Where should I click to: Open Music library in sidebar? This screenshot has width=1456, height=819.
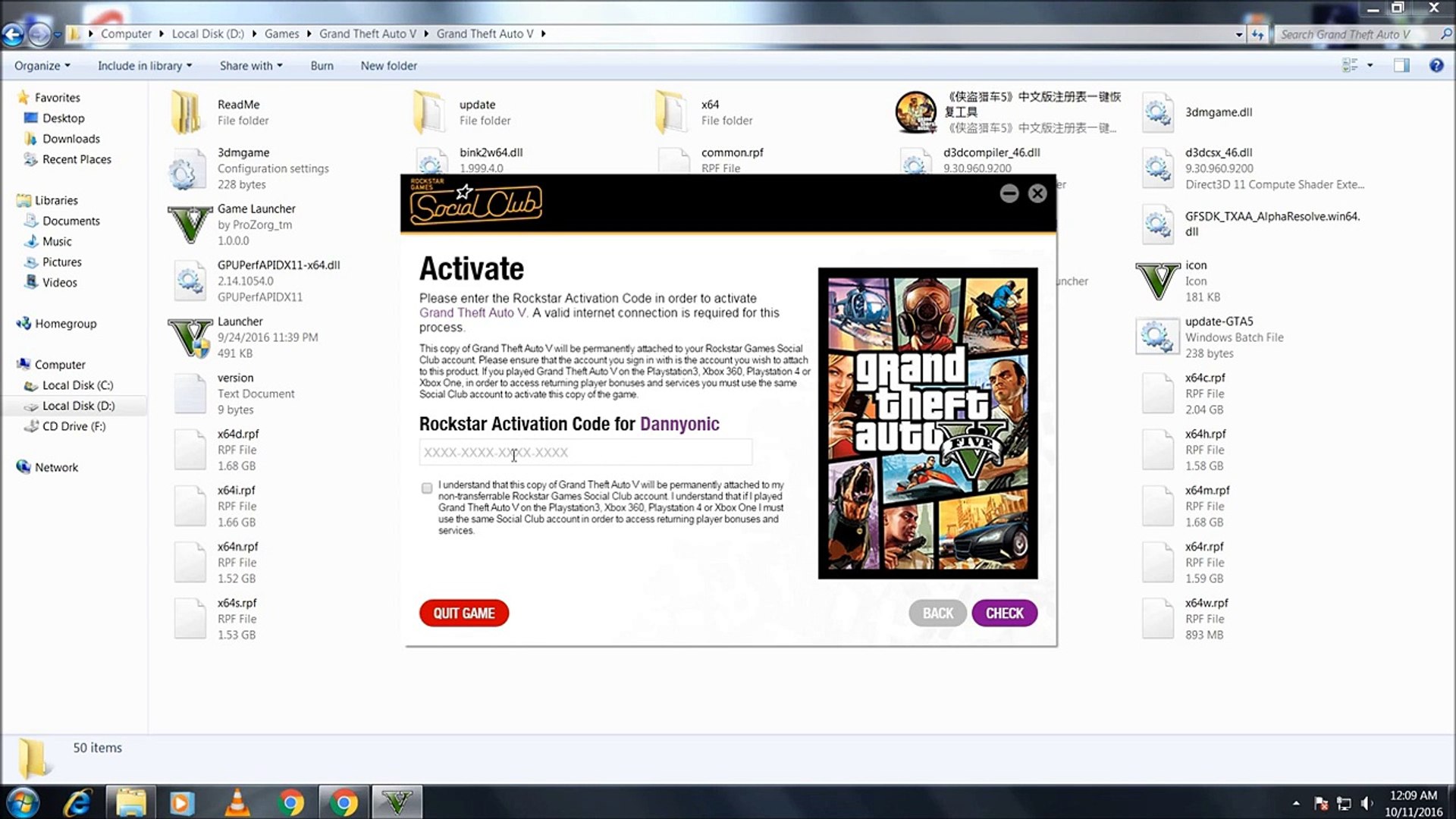click(57, 241)
